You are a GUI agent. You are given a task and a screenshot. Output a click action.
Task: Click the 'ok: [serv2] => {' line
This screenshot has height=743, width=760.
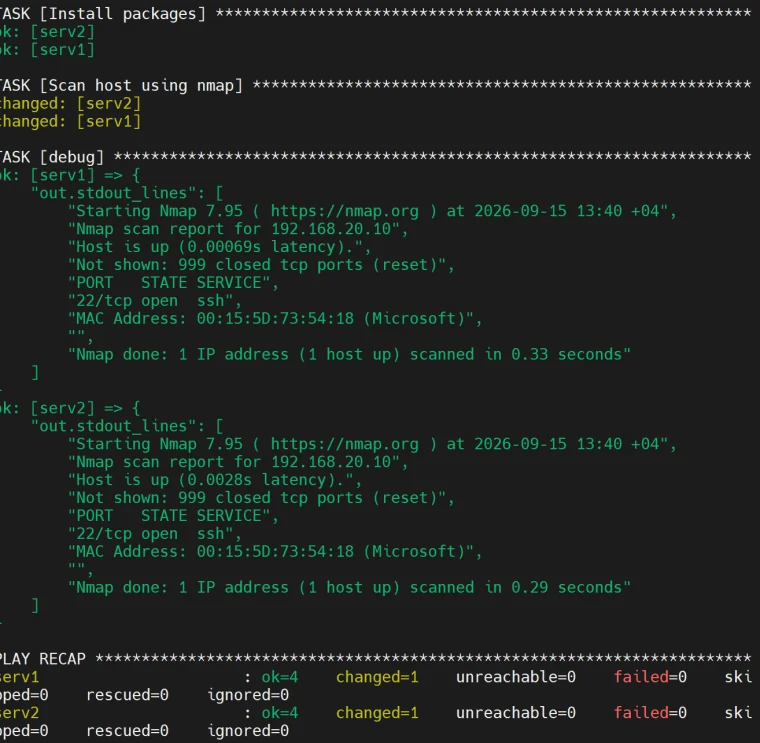click(70, 408)
